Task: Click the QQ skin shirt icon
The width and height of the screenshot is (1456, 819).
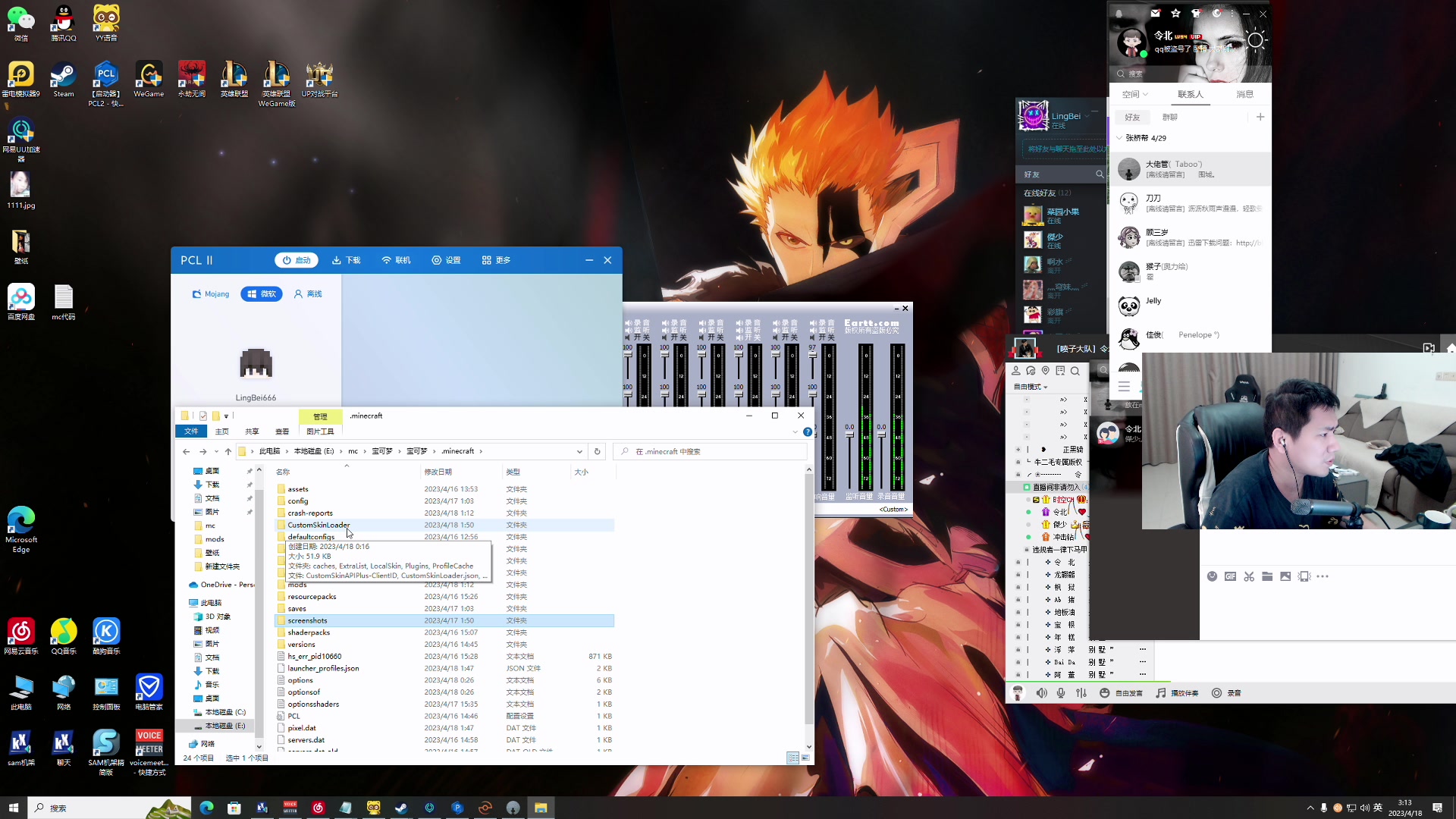Action: [1196, 14]
